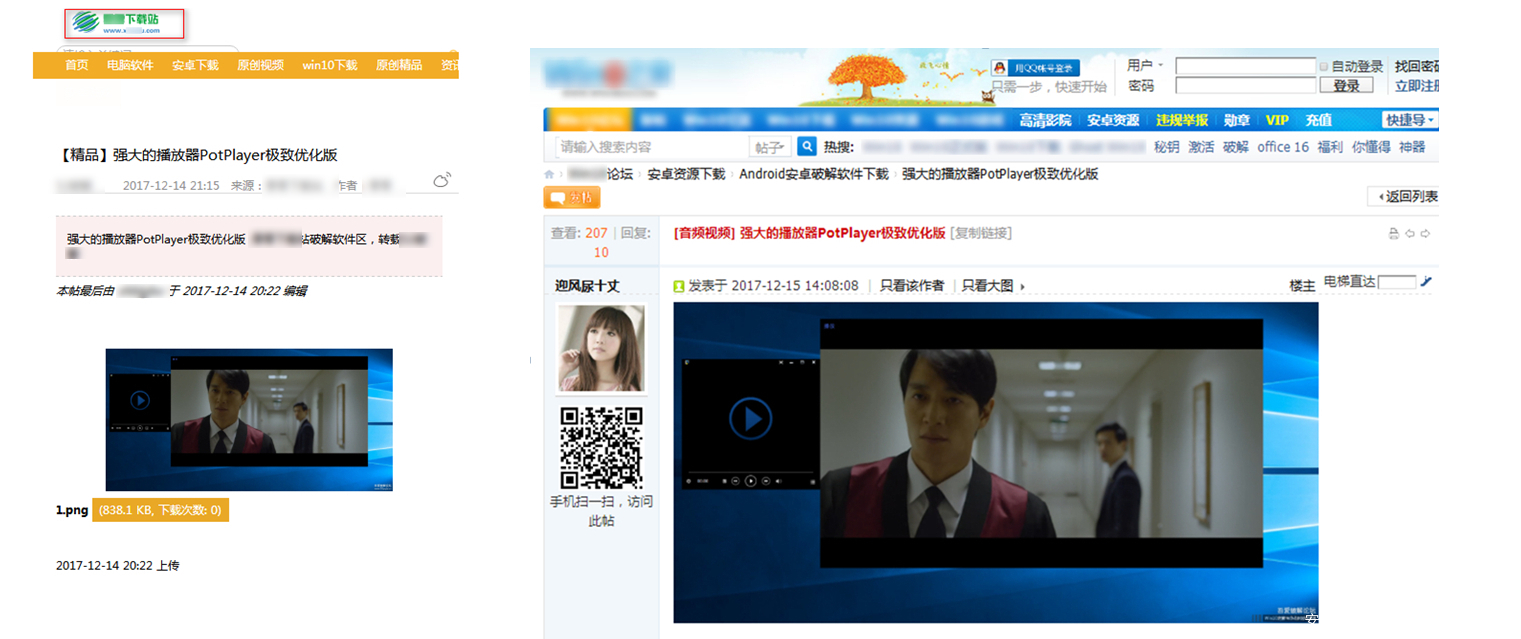Focus the forum search box
Image resolution: width=1521 pixels, height=639 pixels.
(x=653, y=147)
